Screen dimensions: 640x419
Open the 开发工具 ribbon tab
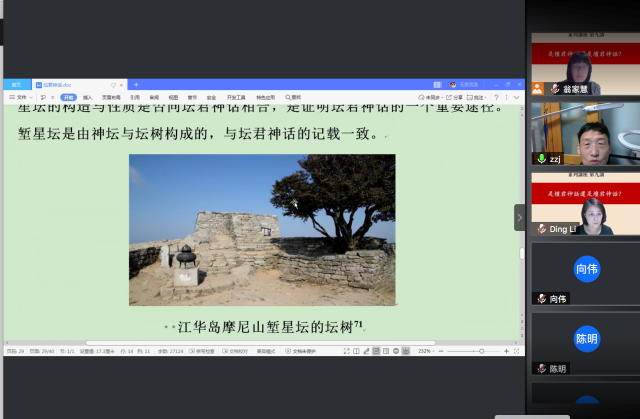pyautogui.click(x=236, y=98)
